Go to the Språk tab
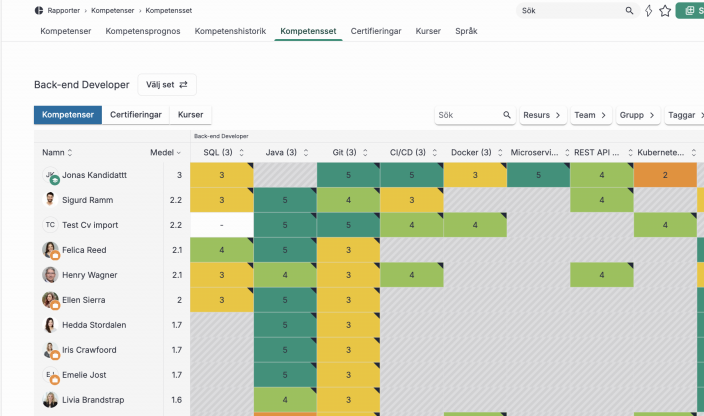 tap(466, 31)
